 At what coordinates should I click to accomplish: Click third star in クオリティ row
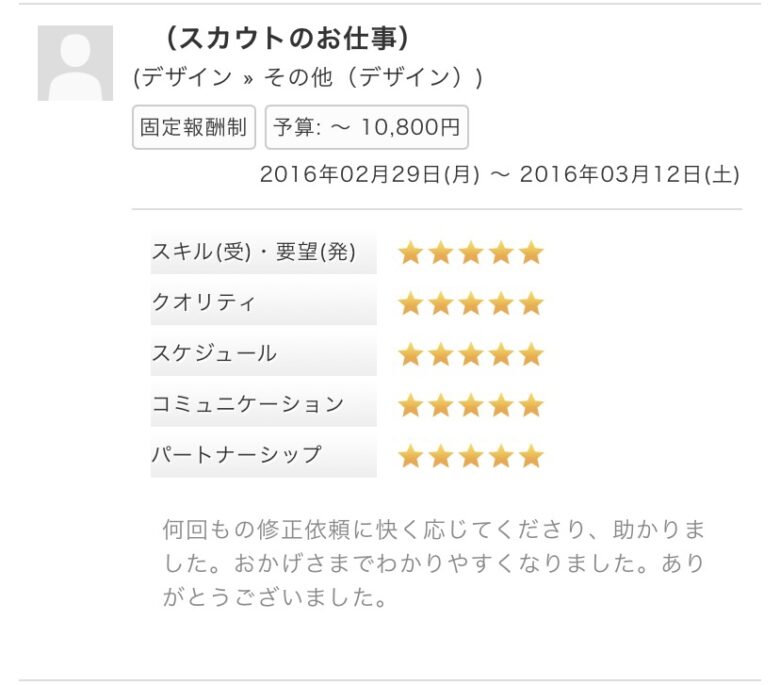pos(470,304)
